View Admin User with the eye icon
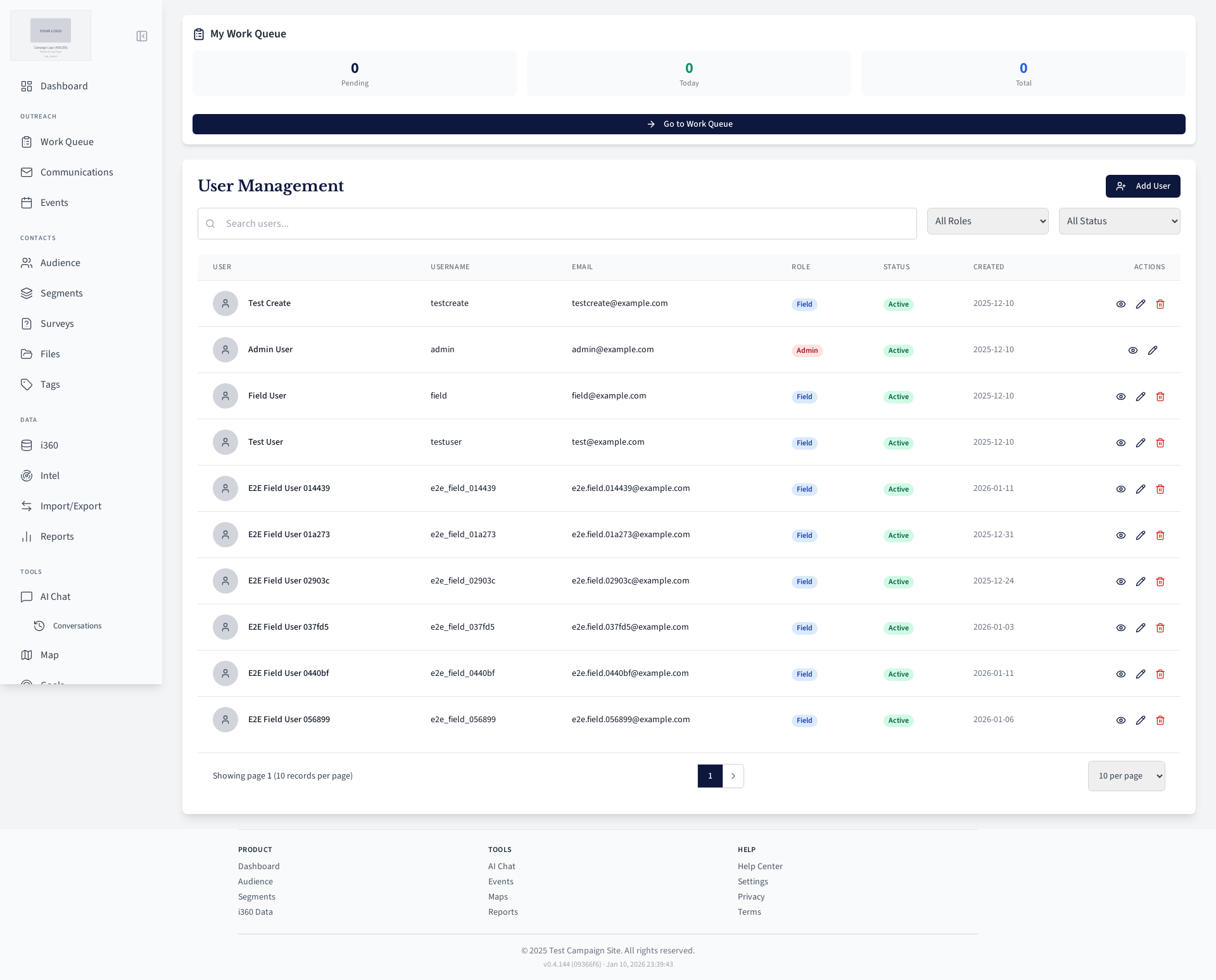This screenshot has width=1216, height=980. (1133, 350)
